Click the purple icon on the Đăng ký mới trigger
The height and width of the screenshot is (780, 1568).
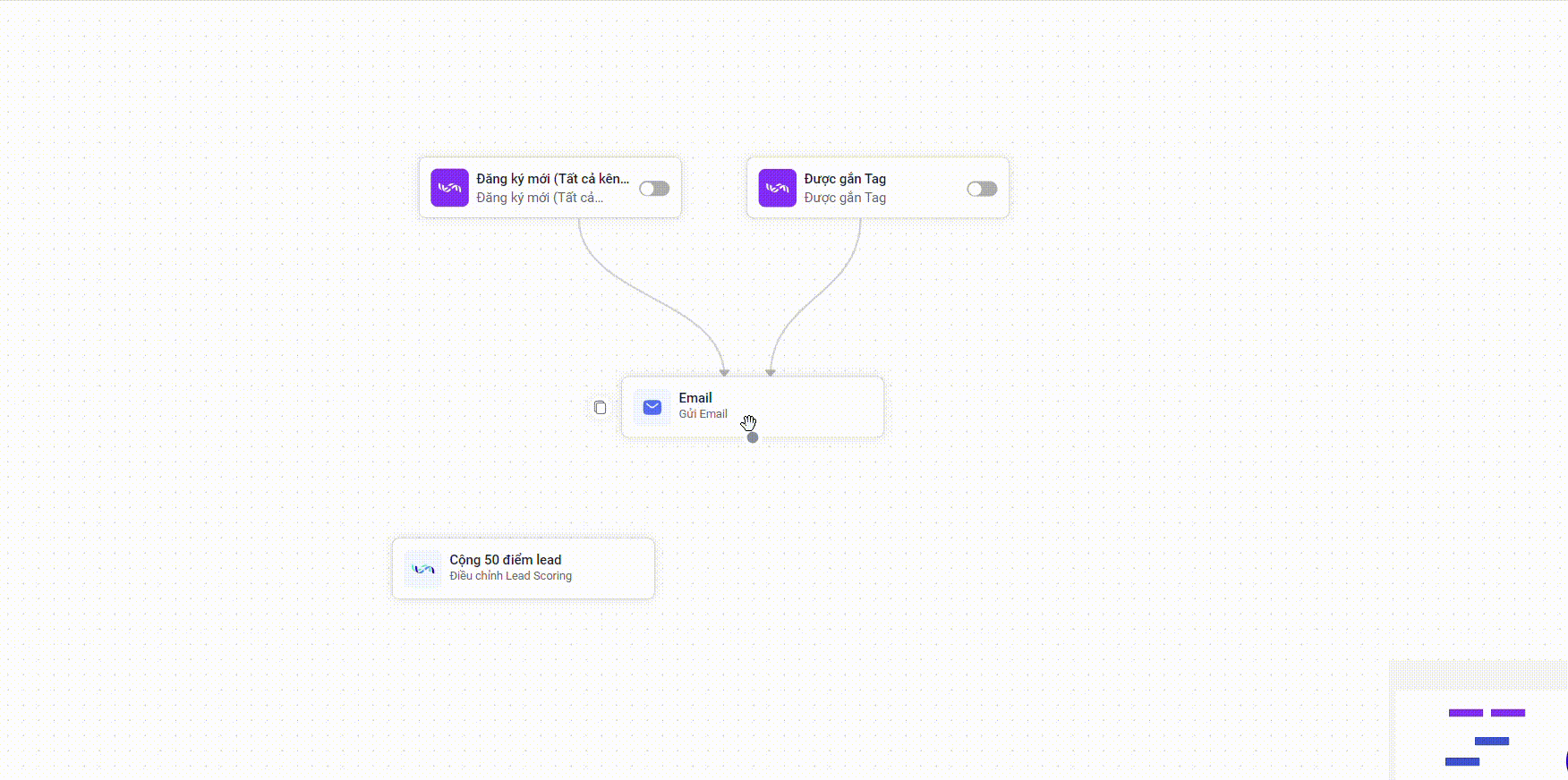point(449,188)
